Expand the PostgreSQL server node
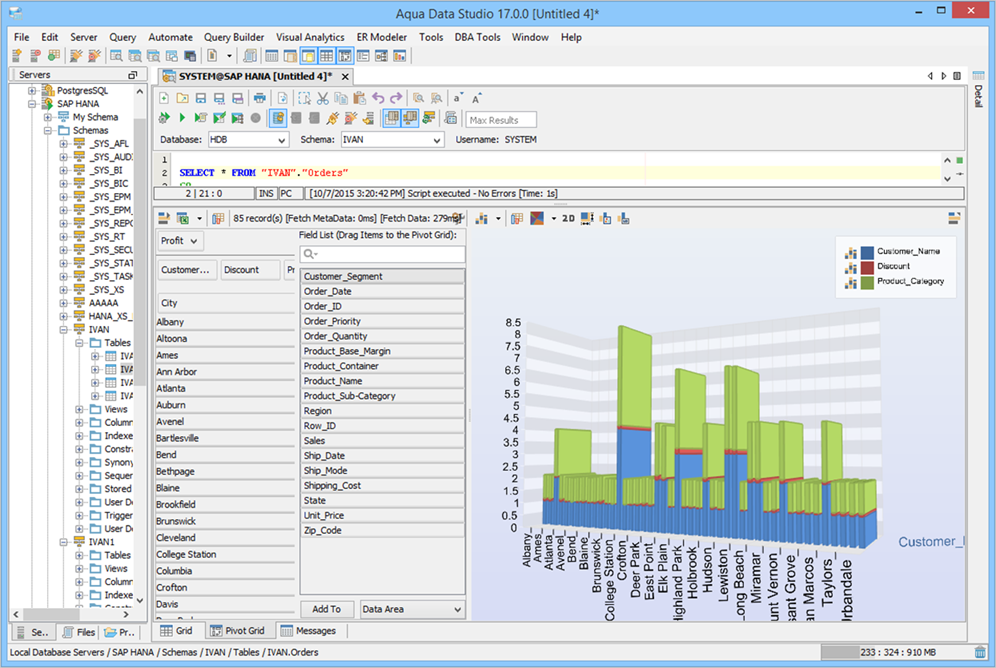 pyautogui.click(x=32, y=90)
